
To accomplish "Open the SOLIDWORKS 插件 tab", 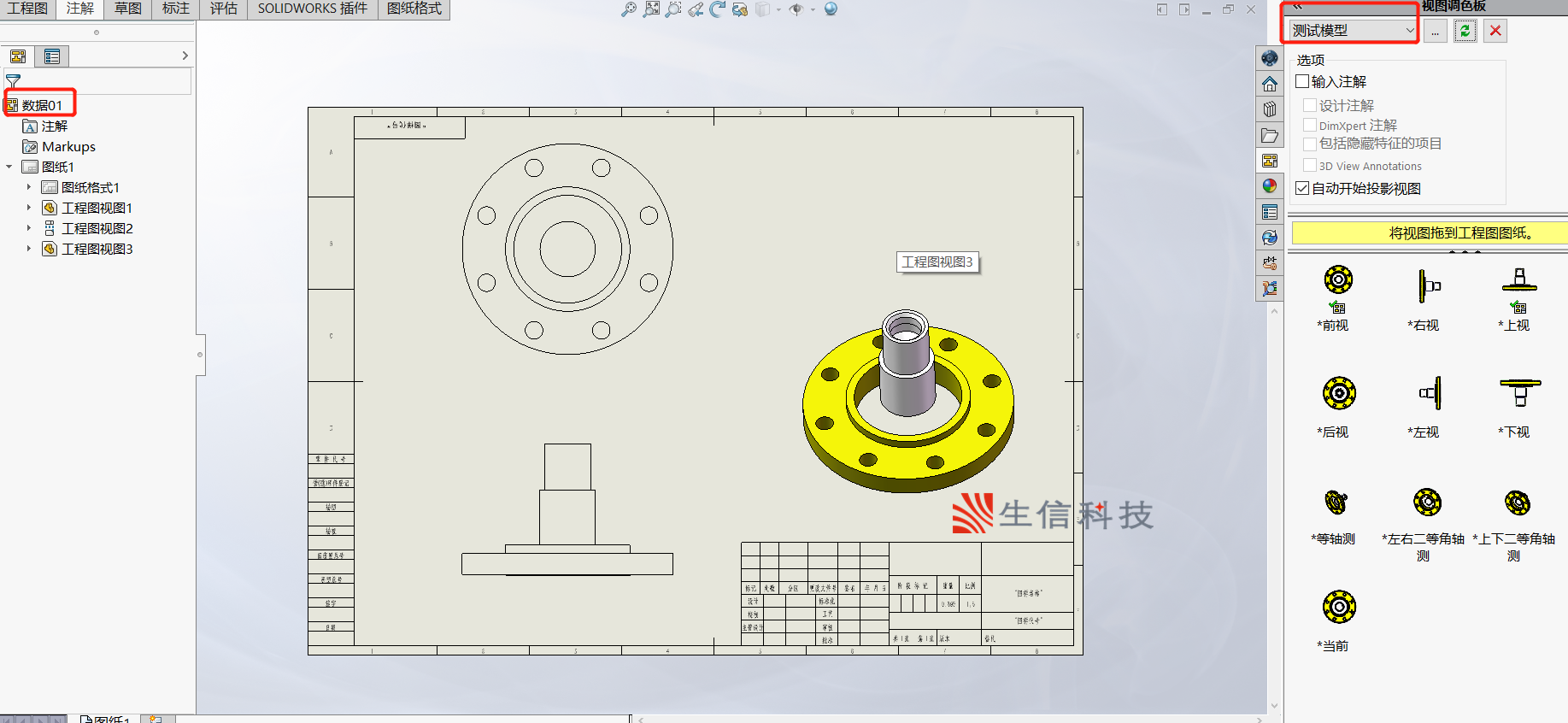I will pos(312,9).
